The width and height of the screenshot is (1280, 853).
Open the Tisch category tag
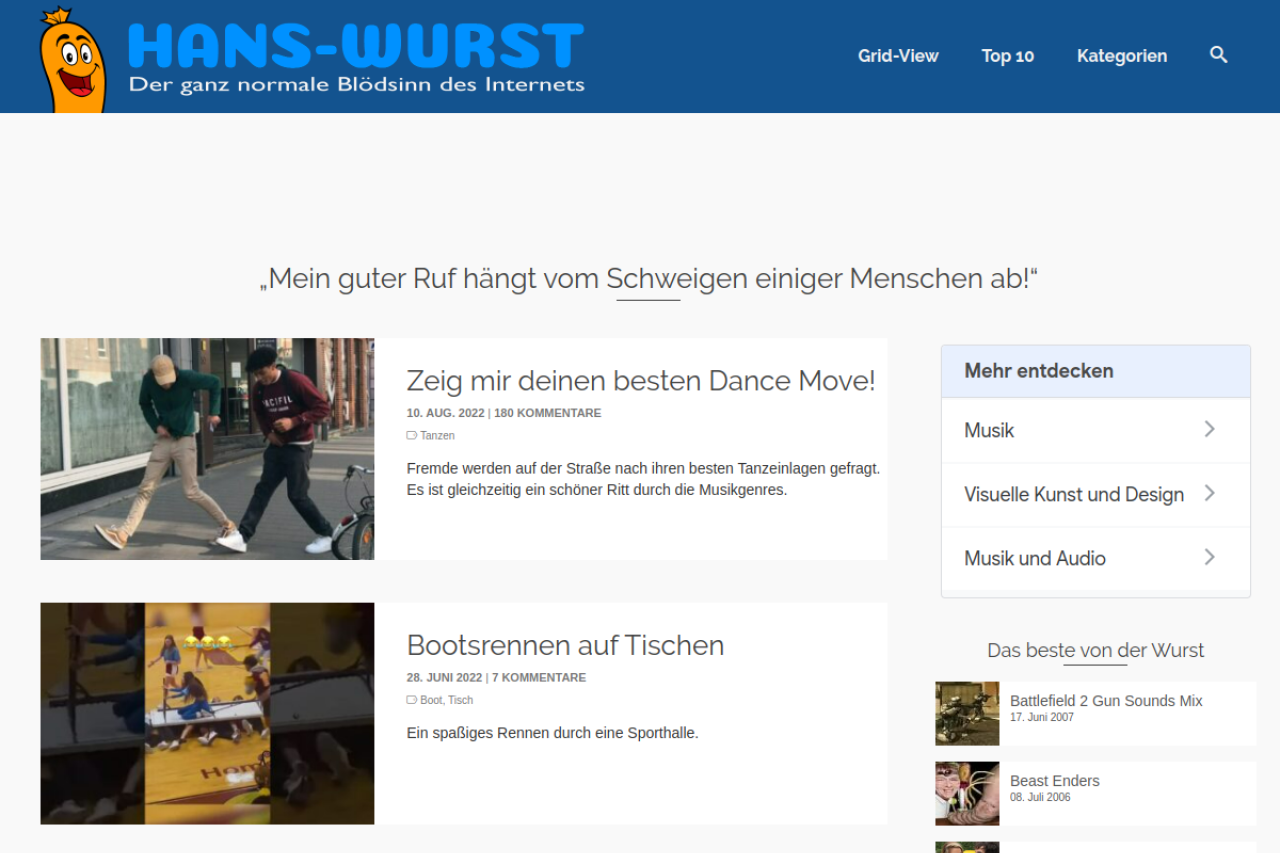461,700
